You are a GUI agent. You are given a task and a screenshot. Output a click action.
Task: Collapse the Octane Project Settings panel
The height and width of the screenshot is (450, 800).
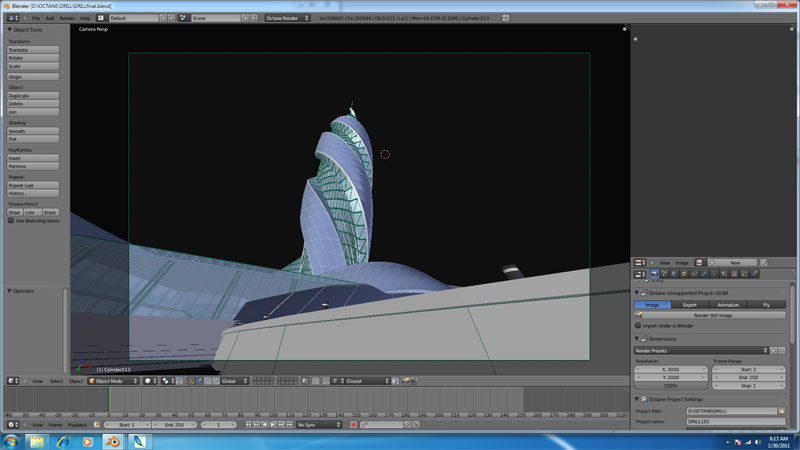[637, 399]
